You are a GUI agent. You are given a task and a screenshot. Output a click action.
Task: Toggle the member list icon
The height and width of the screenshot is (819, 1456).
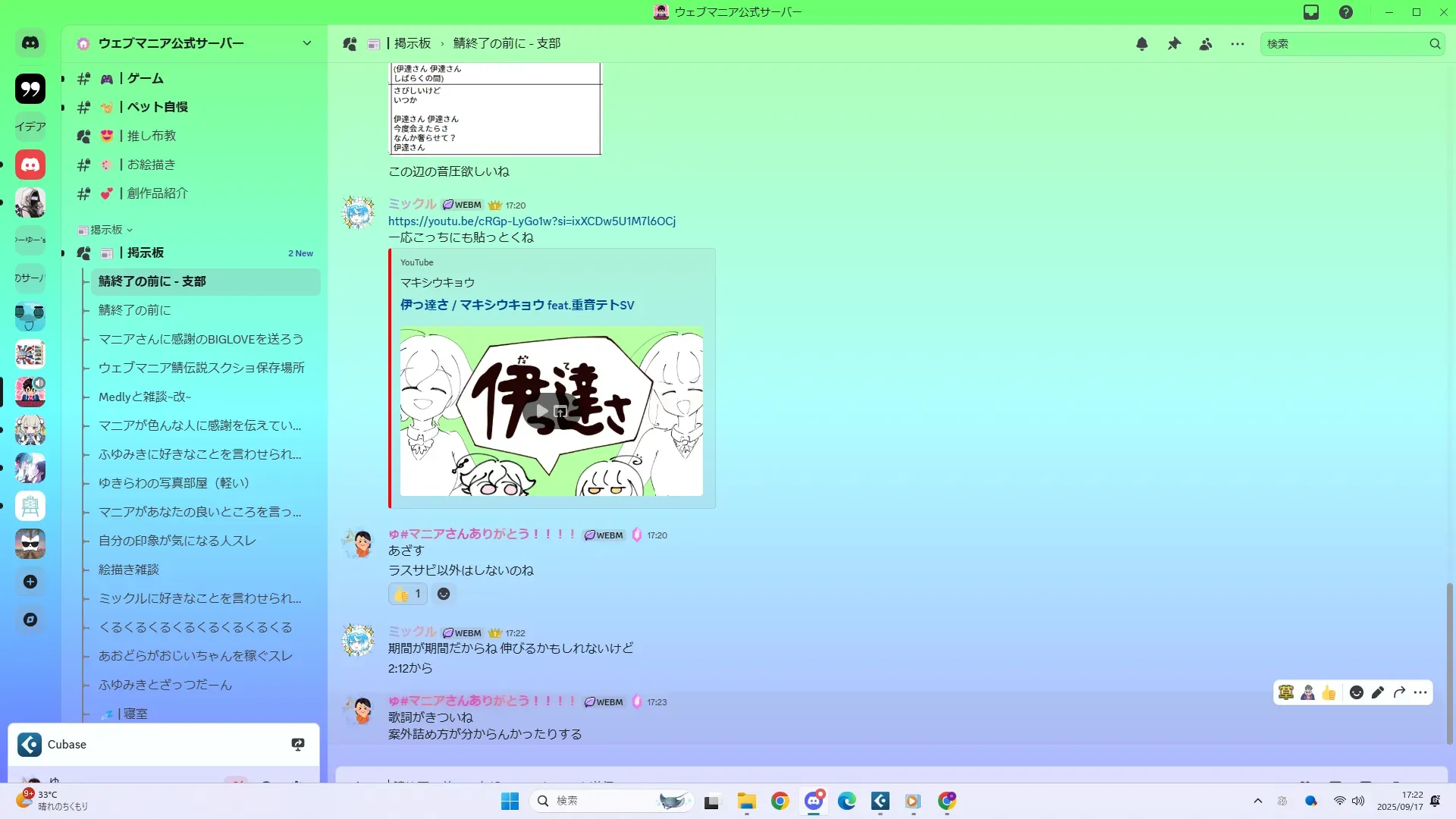[1206, 44]
